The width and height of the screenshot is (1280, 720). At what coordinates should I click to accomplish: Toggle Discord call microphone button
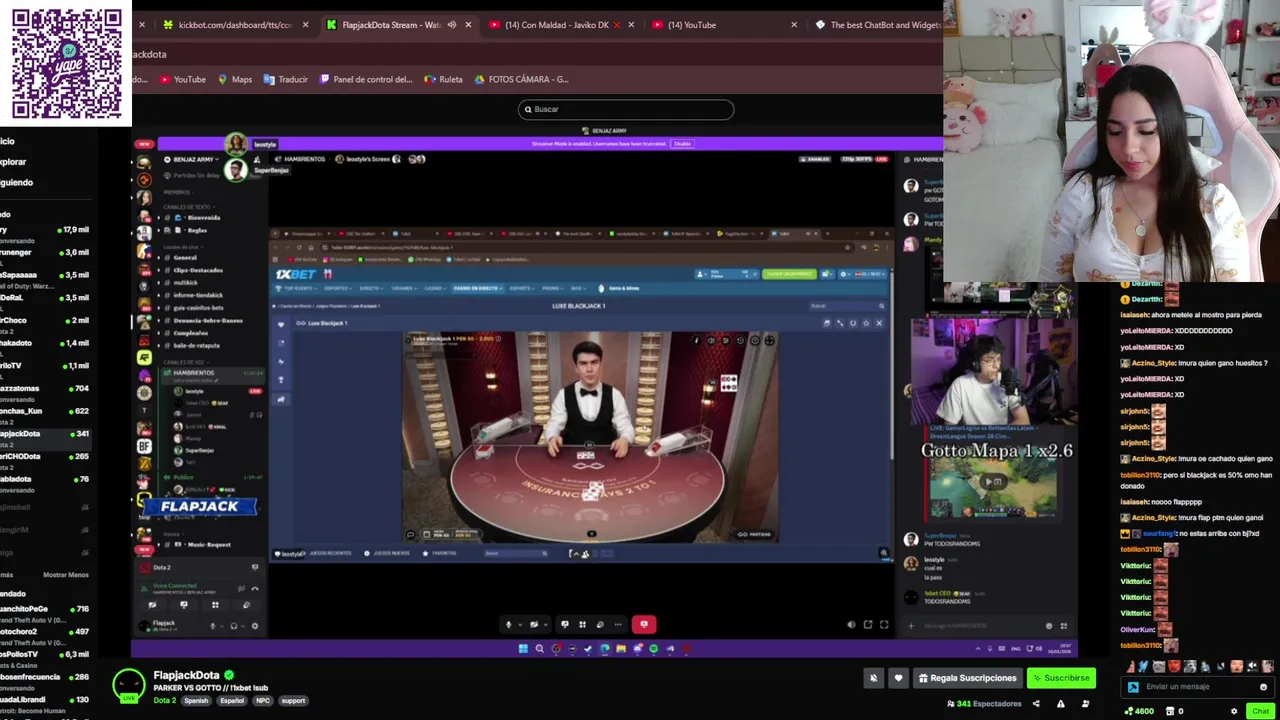[x=508, y=624]
